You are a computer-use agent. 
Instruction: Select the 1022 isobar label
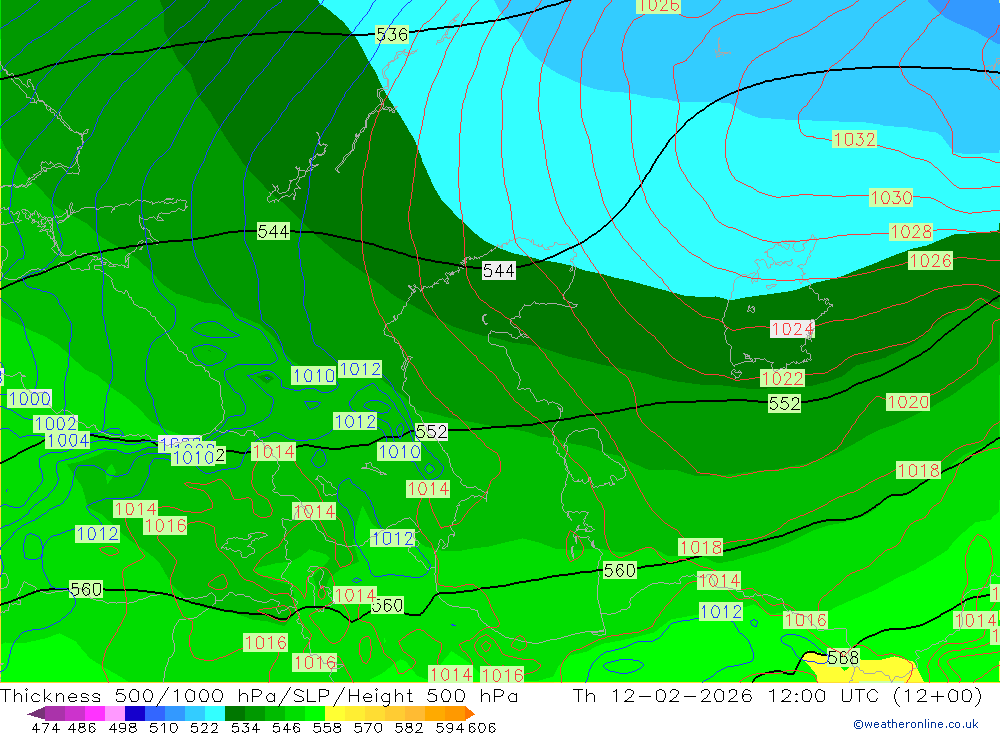(x=782, y=378)
